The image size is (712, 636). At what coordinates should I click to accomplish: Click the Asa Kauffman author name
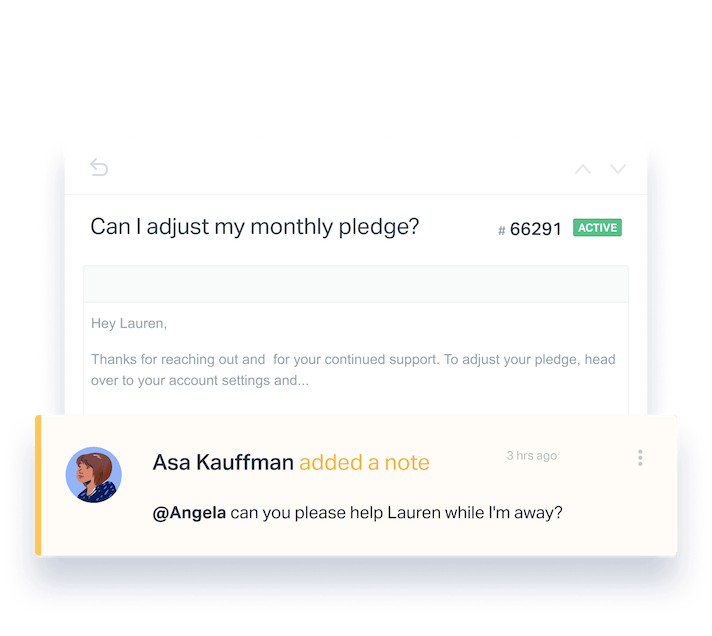pyautogui.click(x=223, y=463)
